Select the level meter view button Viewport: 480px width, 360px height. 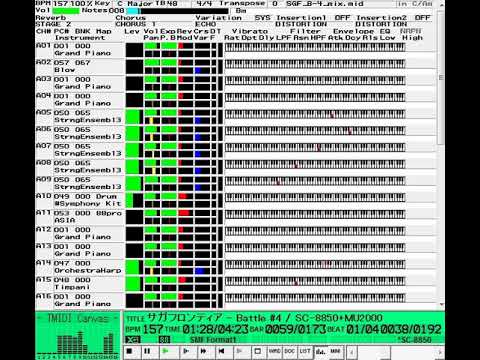[x=320, y=351]
